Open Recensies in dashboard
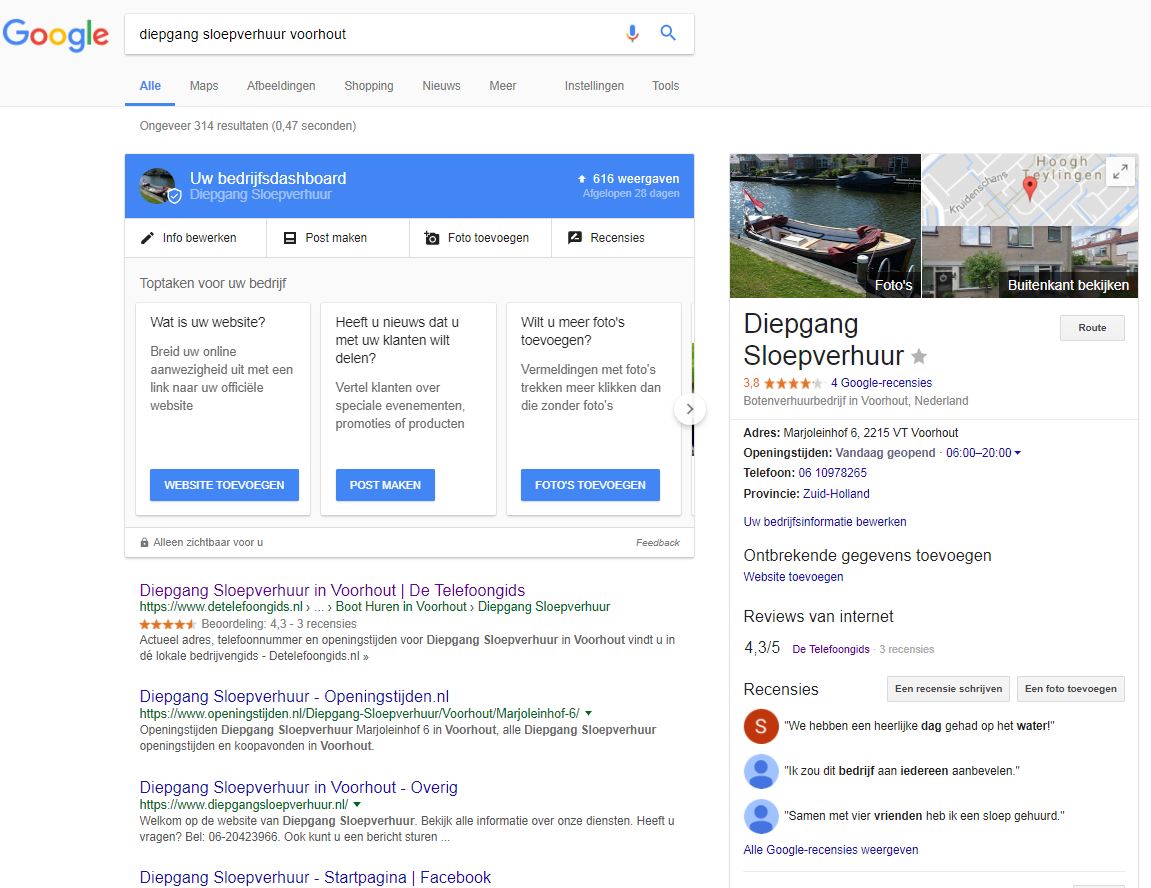Screen dimensions: 1151x888 622,238
